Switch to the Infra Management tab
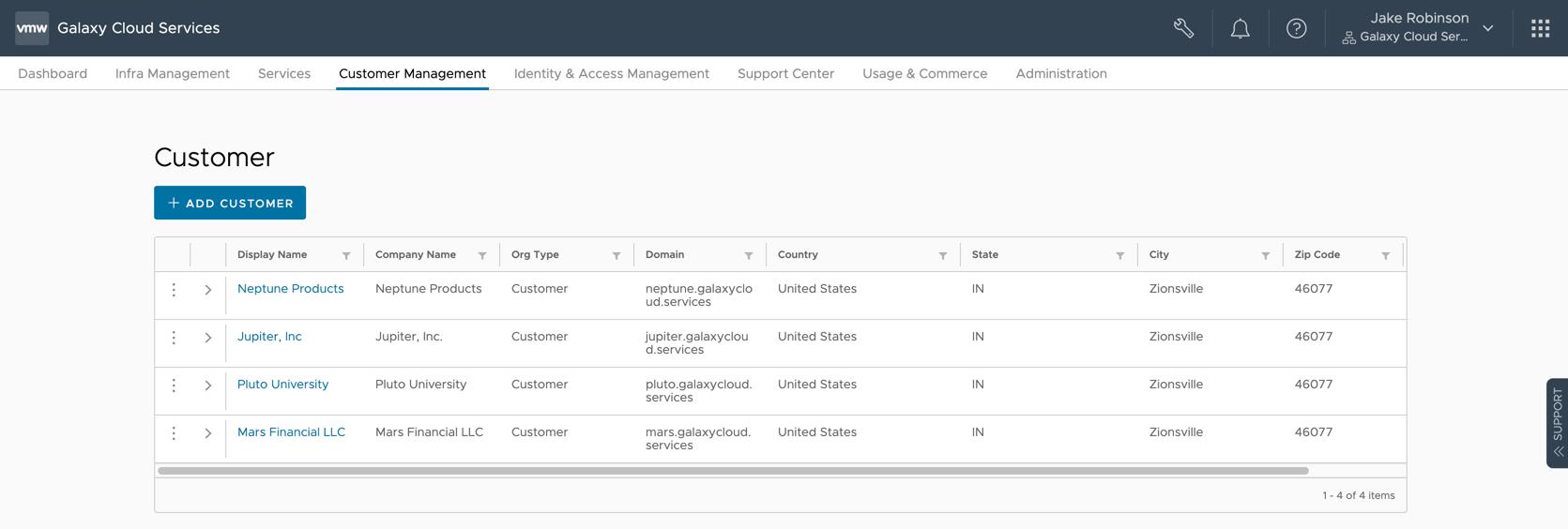1568x529 pixels. (173, 73)
